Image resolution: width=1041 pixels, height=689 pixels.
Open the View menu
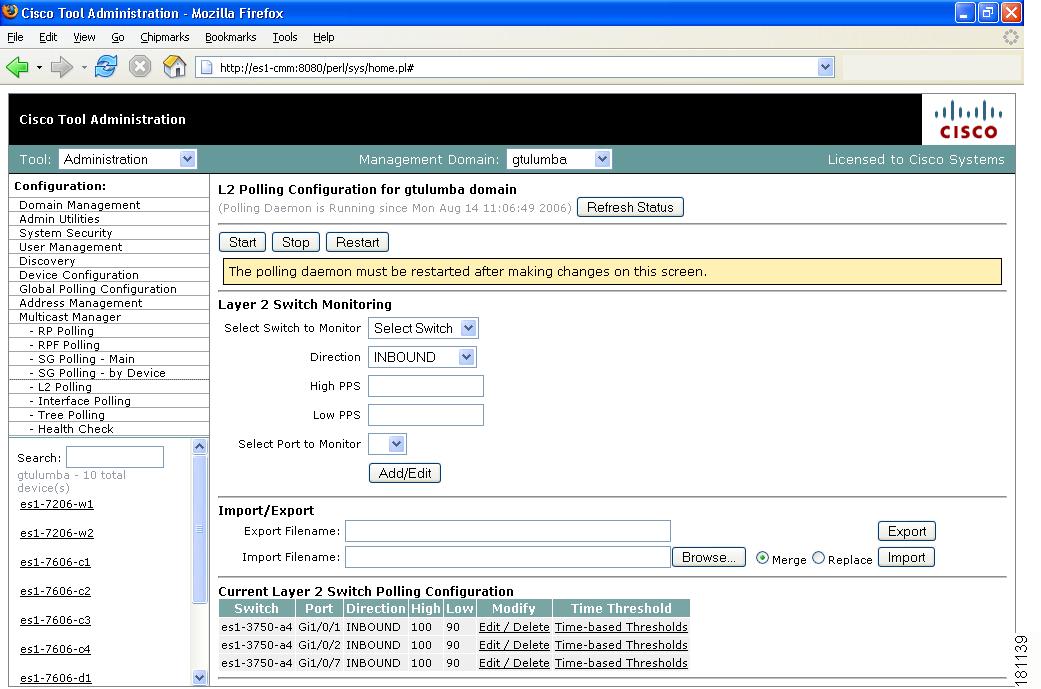click(84, 37)
